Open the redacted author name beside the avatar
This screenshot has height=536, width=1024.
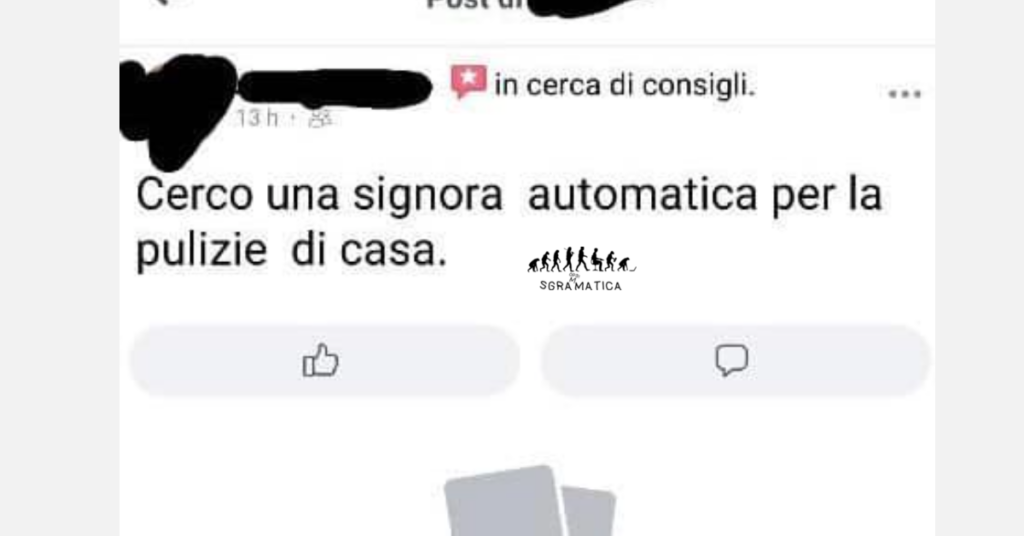[334, 87]
